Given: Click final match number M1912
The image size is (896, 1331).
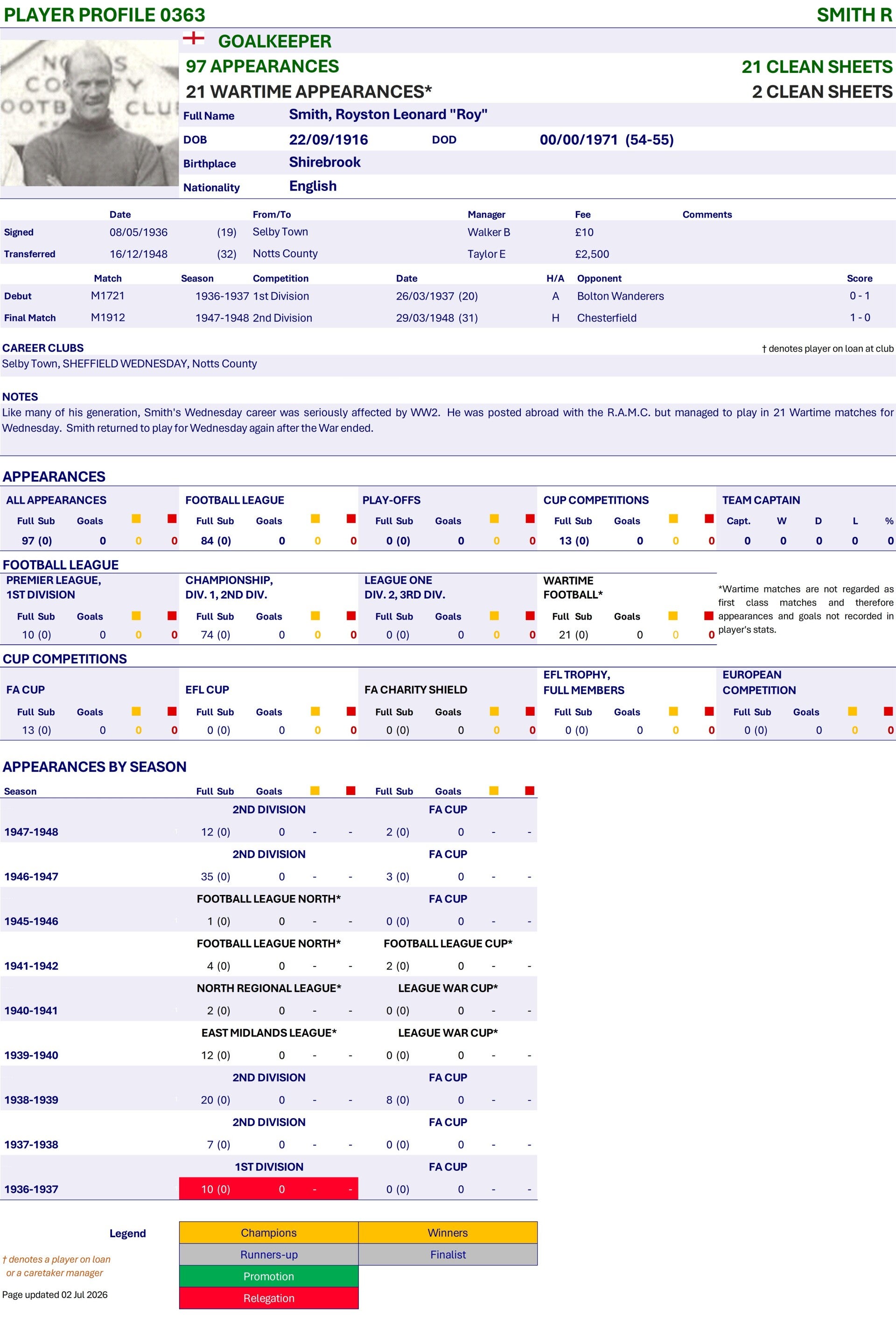Looking at the screenshot, I should tap(107, 317).
